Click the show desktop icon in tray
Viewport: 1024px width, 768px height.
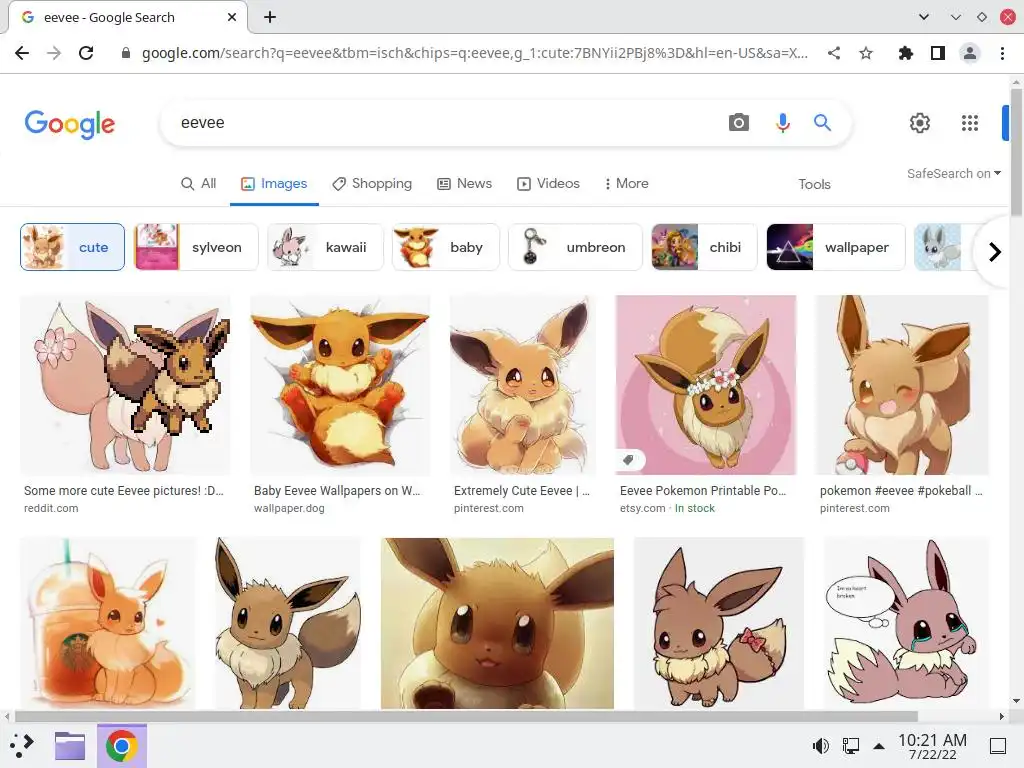coord(998,745)
